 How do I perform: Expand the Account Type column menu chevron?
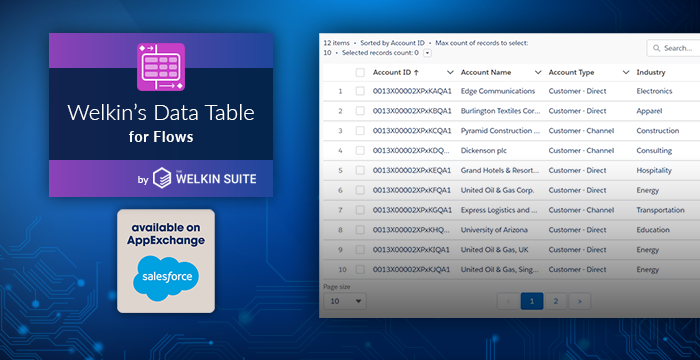click(x=626, y=72)
